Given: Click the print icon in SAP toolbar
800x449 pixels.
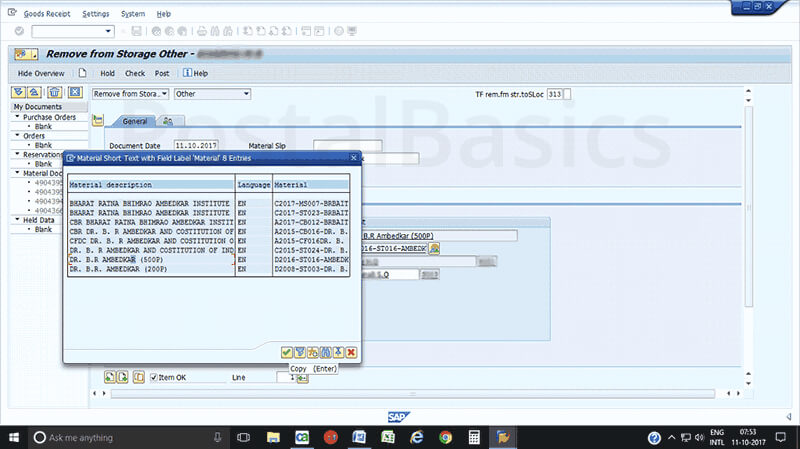Looking at the screenshot, I should click(203, 31).
